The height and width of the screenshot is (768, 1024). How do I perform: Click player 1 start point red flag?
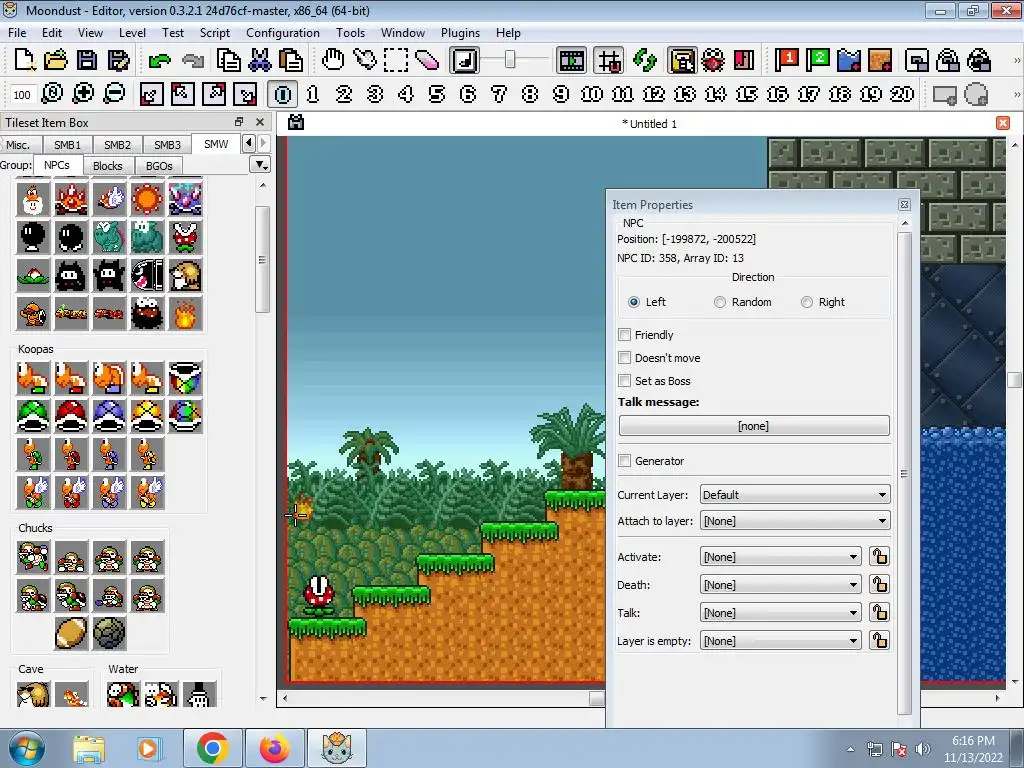tap(787, 60)
